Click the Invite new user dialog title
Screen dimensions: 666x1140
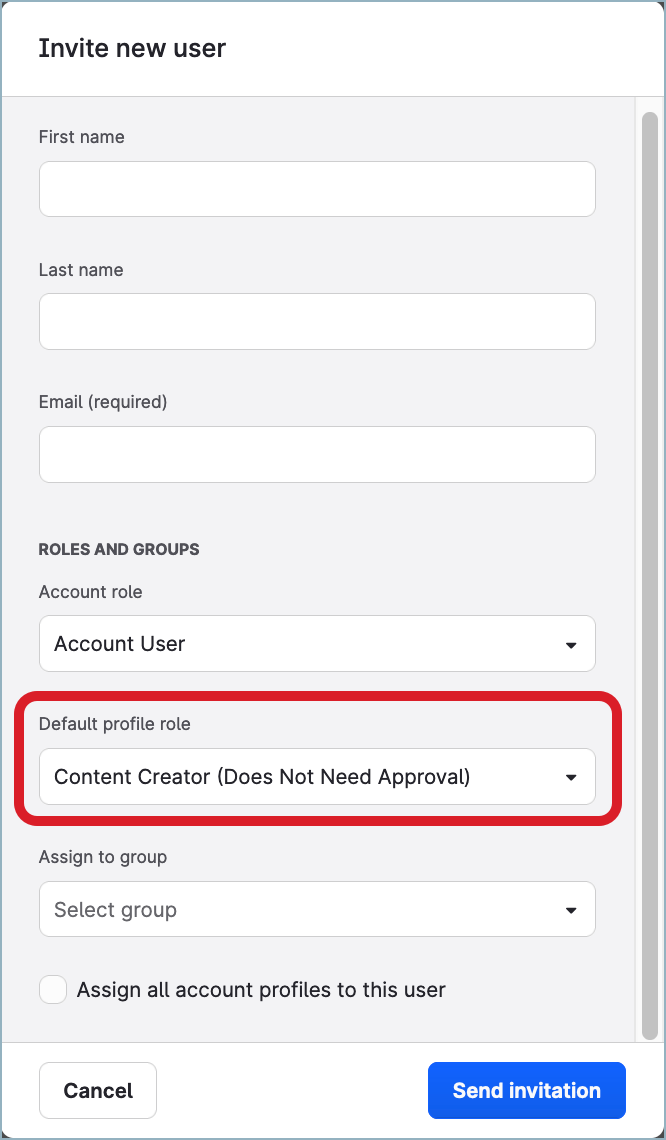click(132, 47)
